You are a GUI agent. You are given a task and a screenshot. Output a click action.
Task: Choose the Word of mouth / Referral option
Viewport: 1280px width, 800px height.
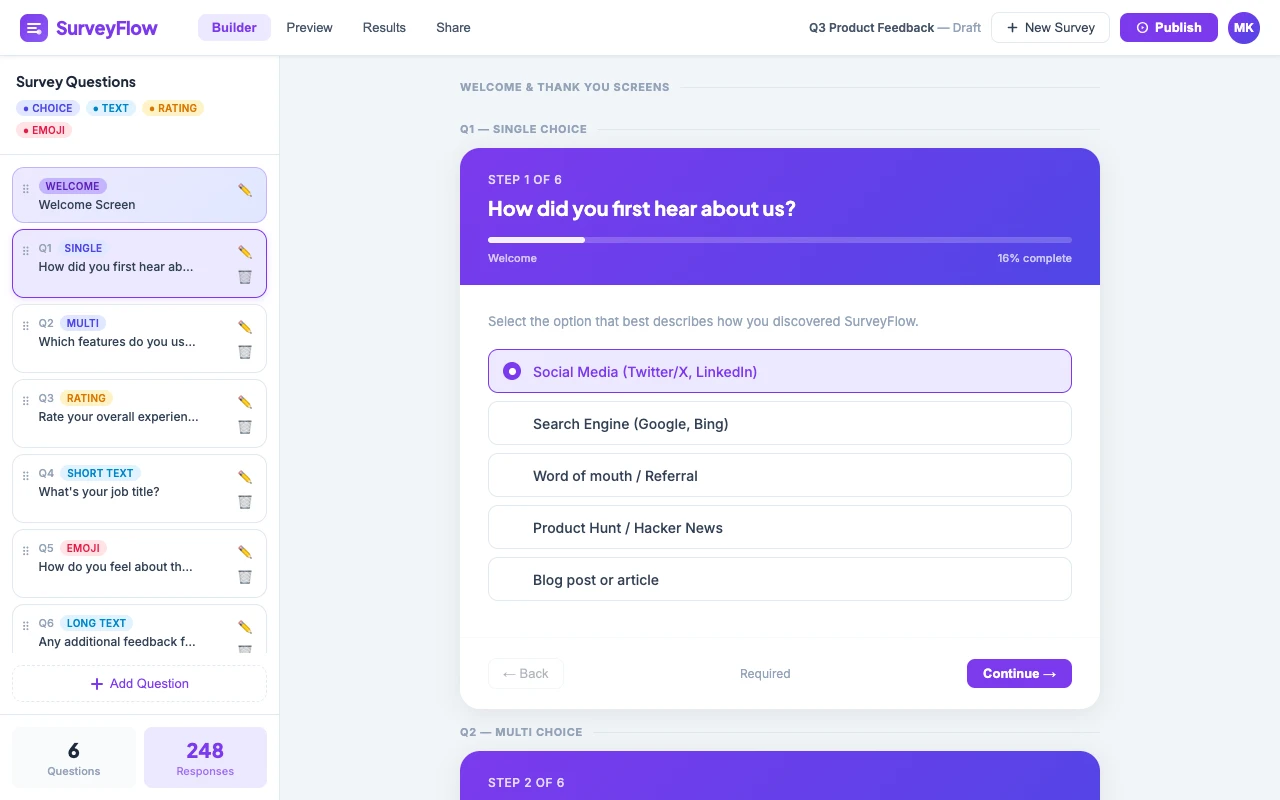780,475
